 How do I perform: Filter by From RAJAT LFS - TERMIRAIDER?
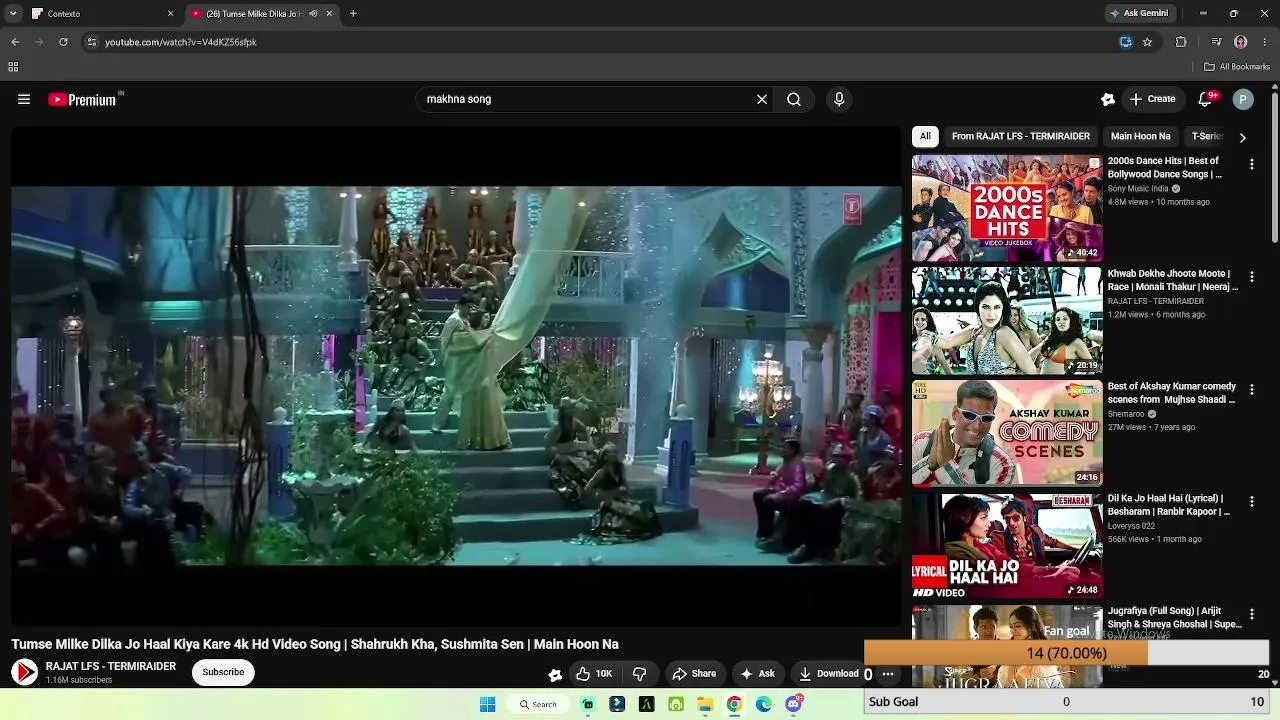1021,136
